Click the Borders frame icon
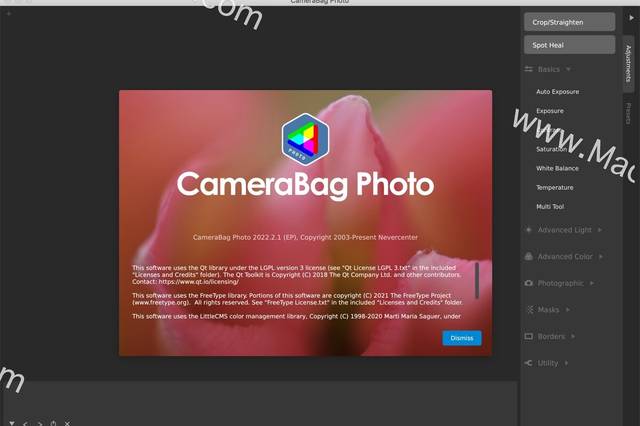This screenshot has height=426, width=640. coord(529,336)
